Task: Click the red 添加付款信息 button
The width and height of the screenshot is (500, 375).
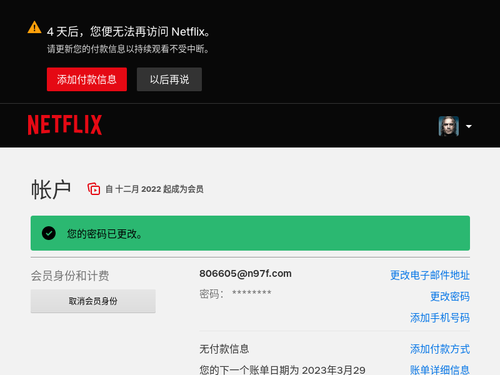Action: click(x=87, y=79)
